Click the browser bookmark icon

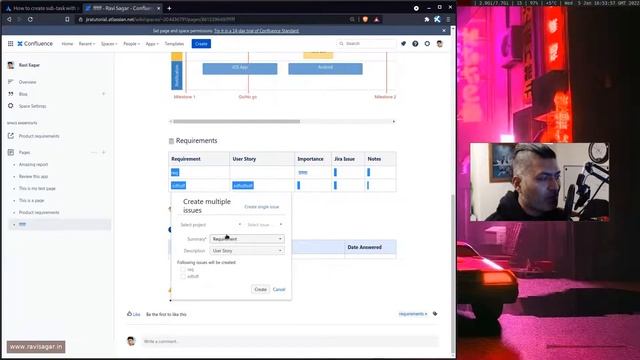(x=67, y=19)
